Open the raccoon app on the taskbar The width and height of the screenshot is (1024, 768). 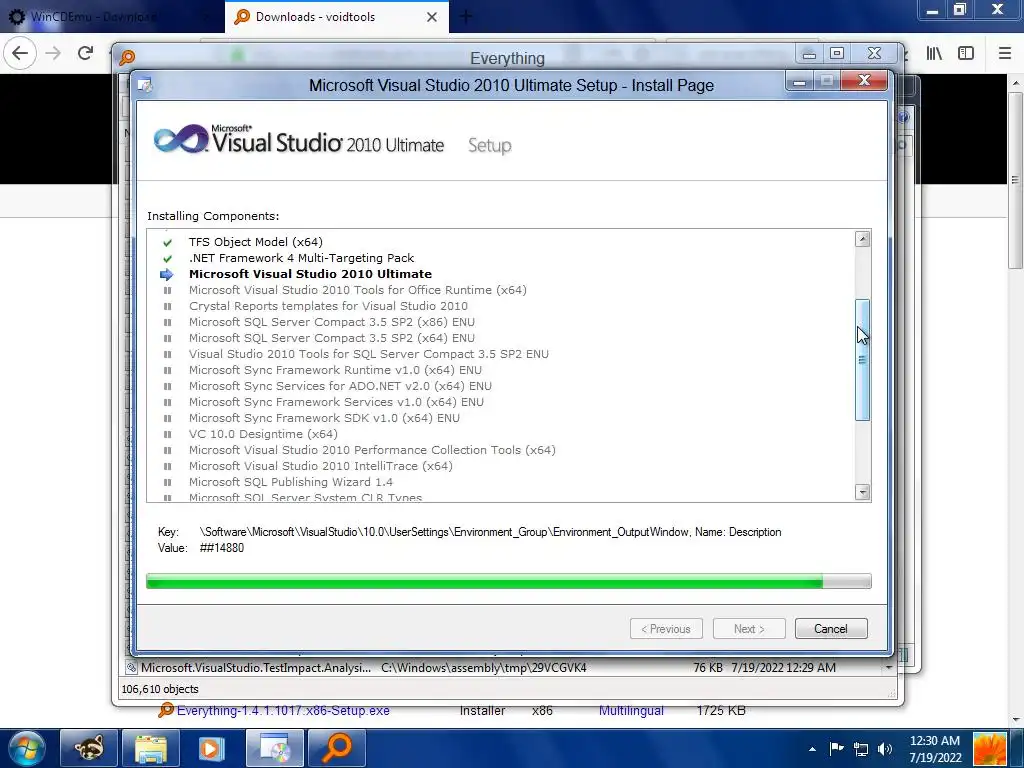tap(89, 748)
